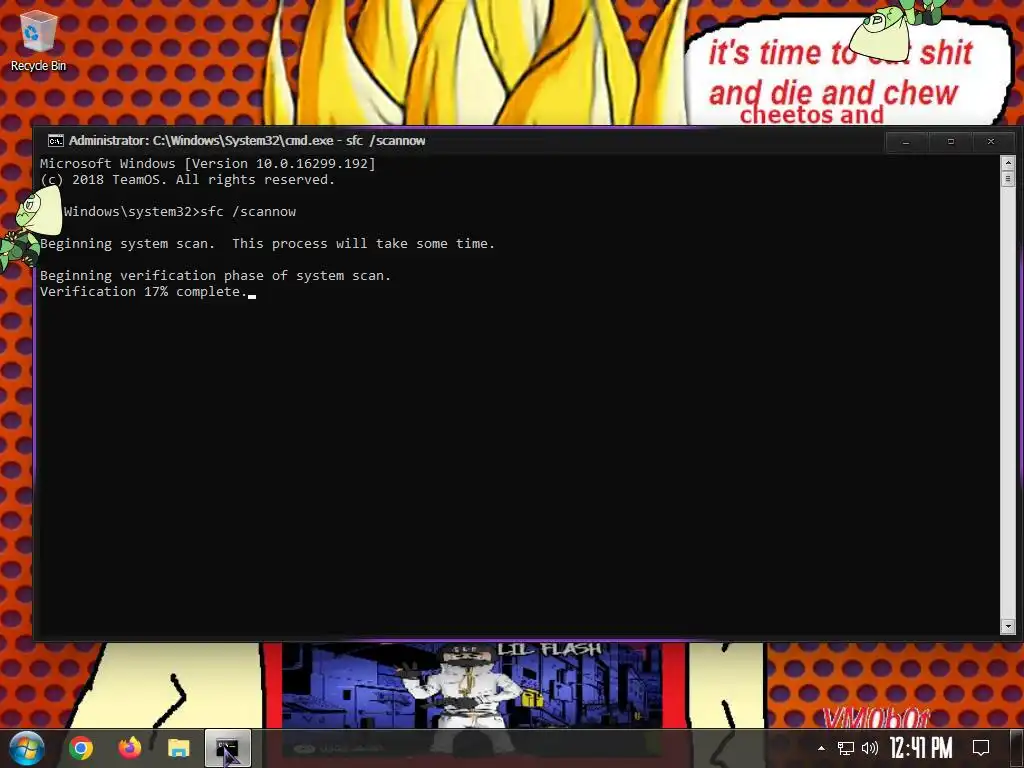Click the Command Prompt window title text
1024x768 pixels.
247,140
